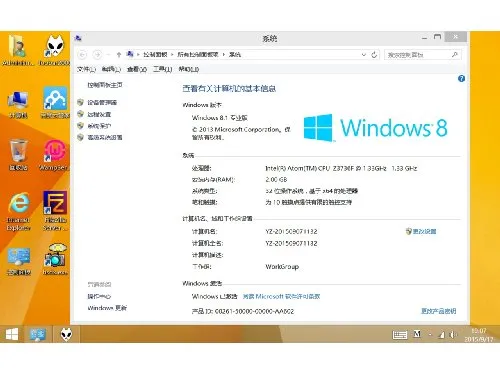
Task: Select the Recycle Bin desktop icon
Action: pyautogui.click(x=18, y=155)
